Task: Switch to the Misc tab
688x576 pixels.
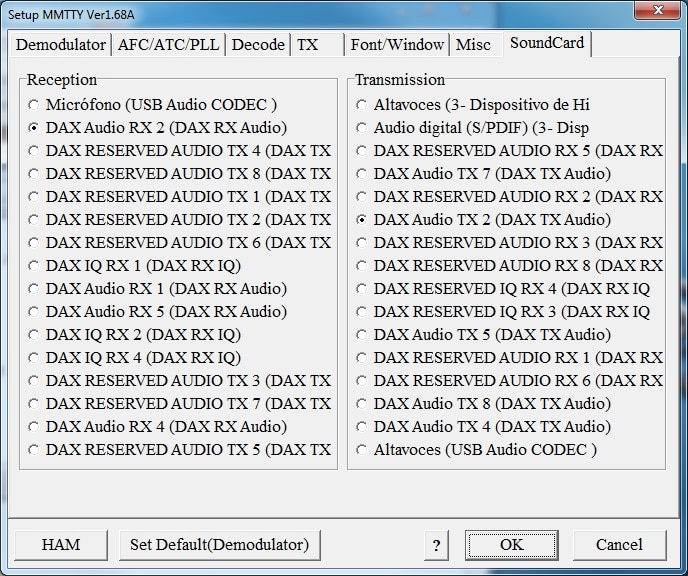Action: tap(476, 45)
